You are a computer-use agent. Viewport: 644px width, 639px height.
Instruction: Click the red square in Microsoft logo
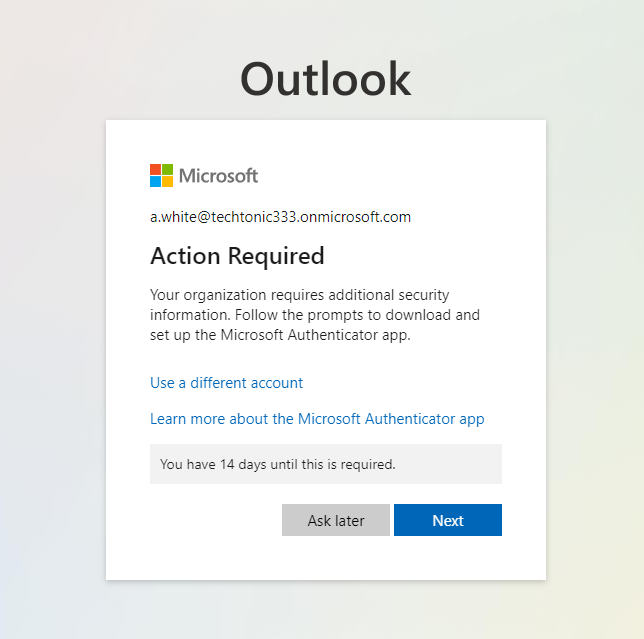click(x=156, y=170)
